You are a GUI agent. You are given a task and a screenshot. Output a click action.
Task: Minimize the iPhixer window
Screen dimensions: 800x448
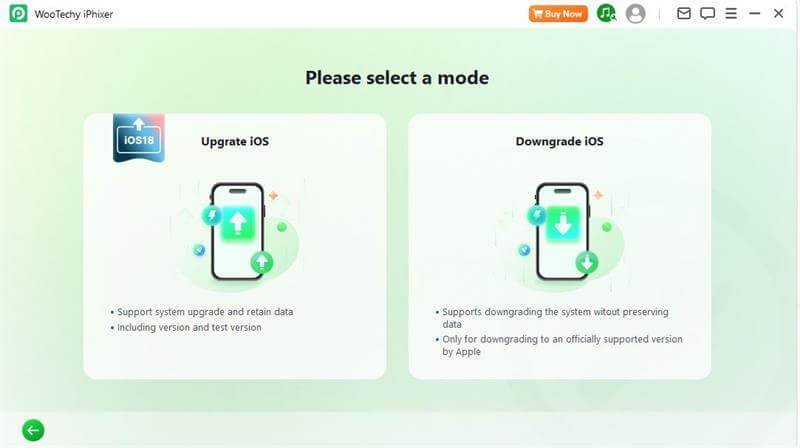[x=755, y=14]
